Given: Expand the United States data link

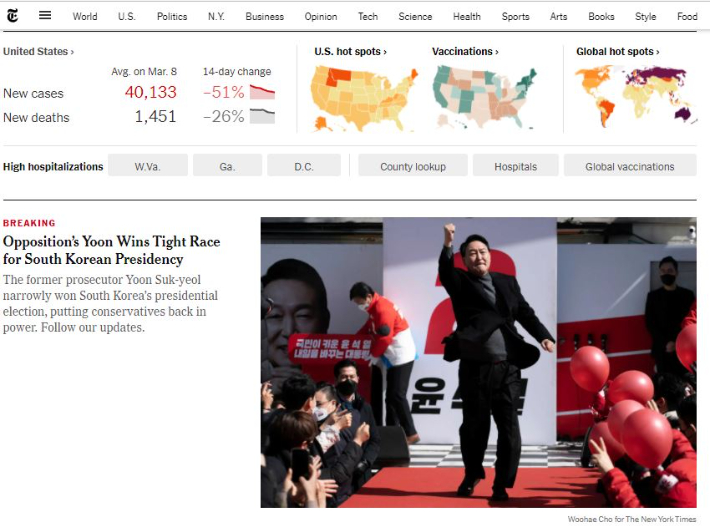Looking at the screenshot, I should 38,52.
